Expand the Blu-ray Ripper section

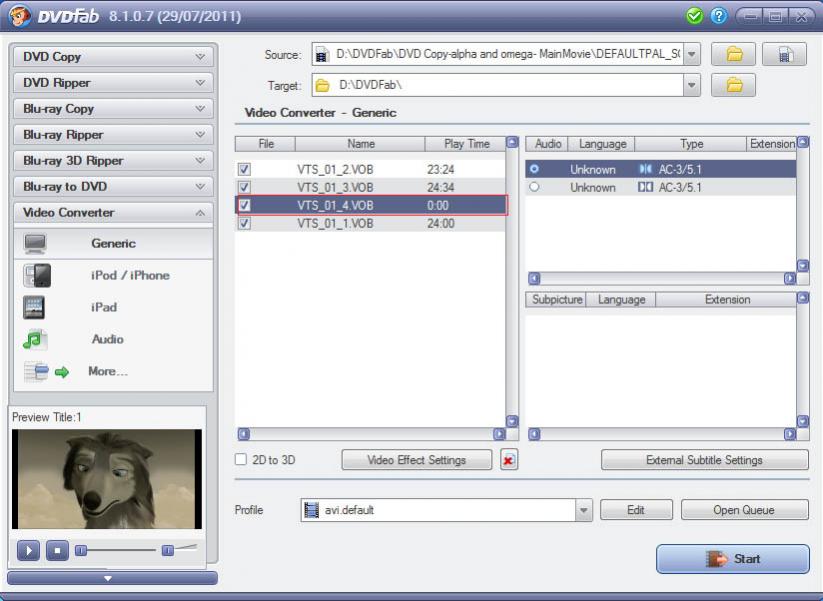(113, 135)
